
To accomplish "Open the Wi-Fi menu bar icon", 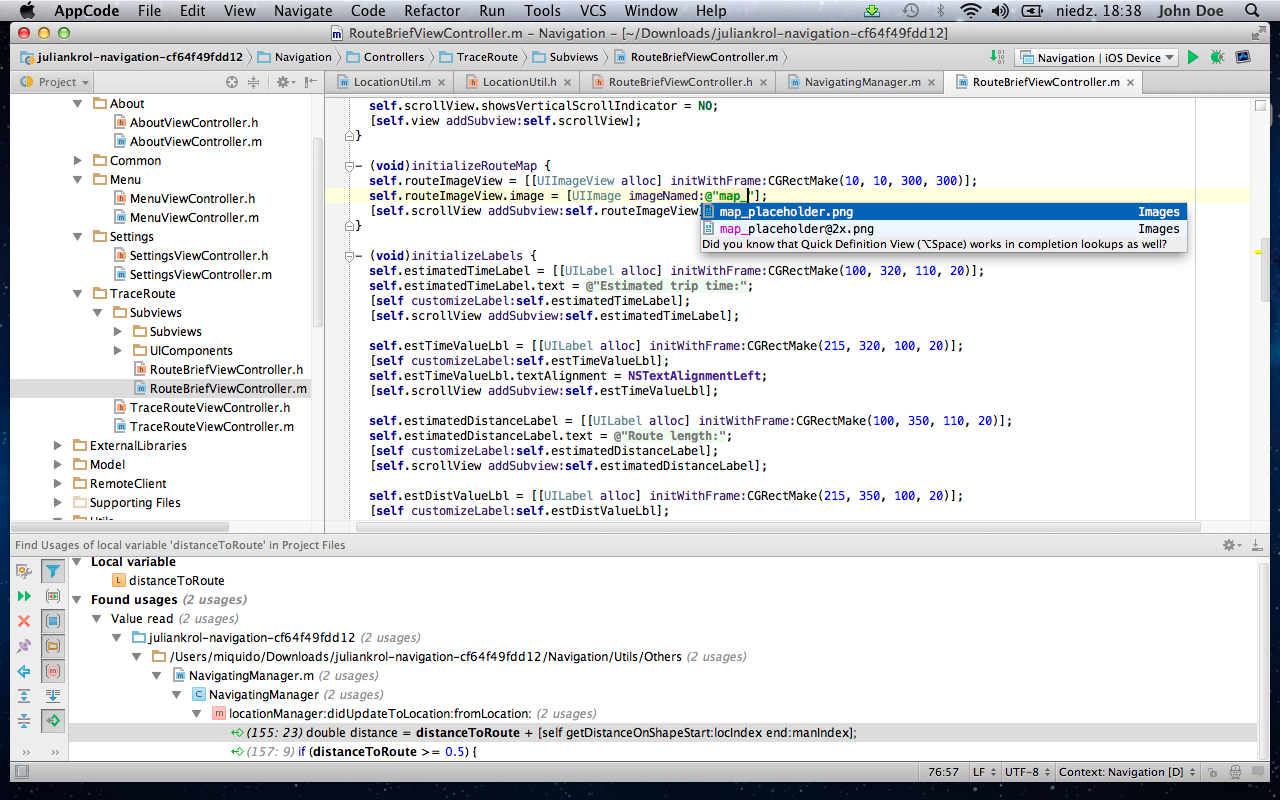I will click(x=970, y=11).
